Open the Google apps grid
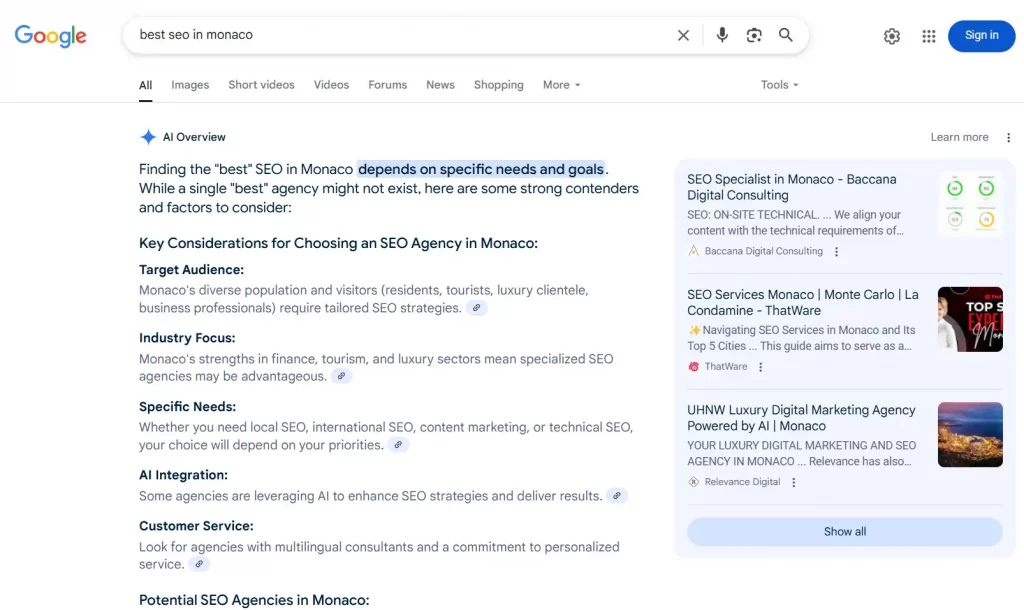 click(x=929, y=36)
